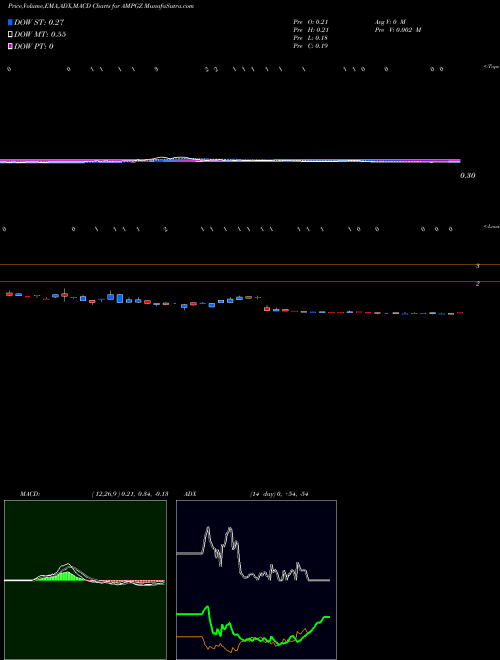Click the magenta DOW PT legend swatch
Viewport: 500px width, 660px height.
10,46
